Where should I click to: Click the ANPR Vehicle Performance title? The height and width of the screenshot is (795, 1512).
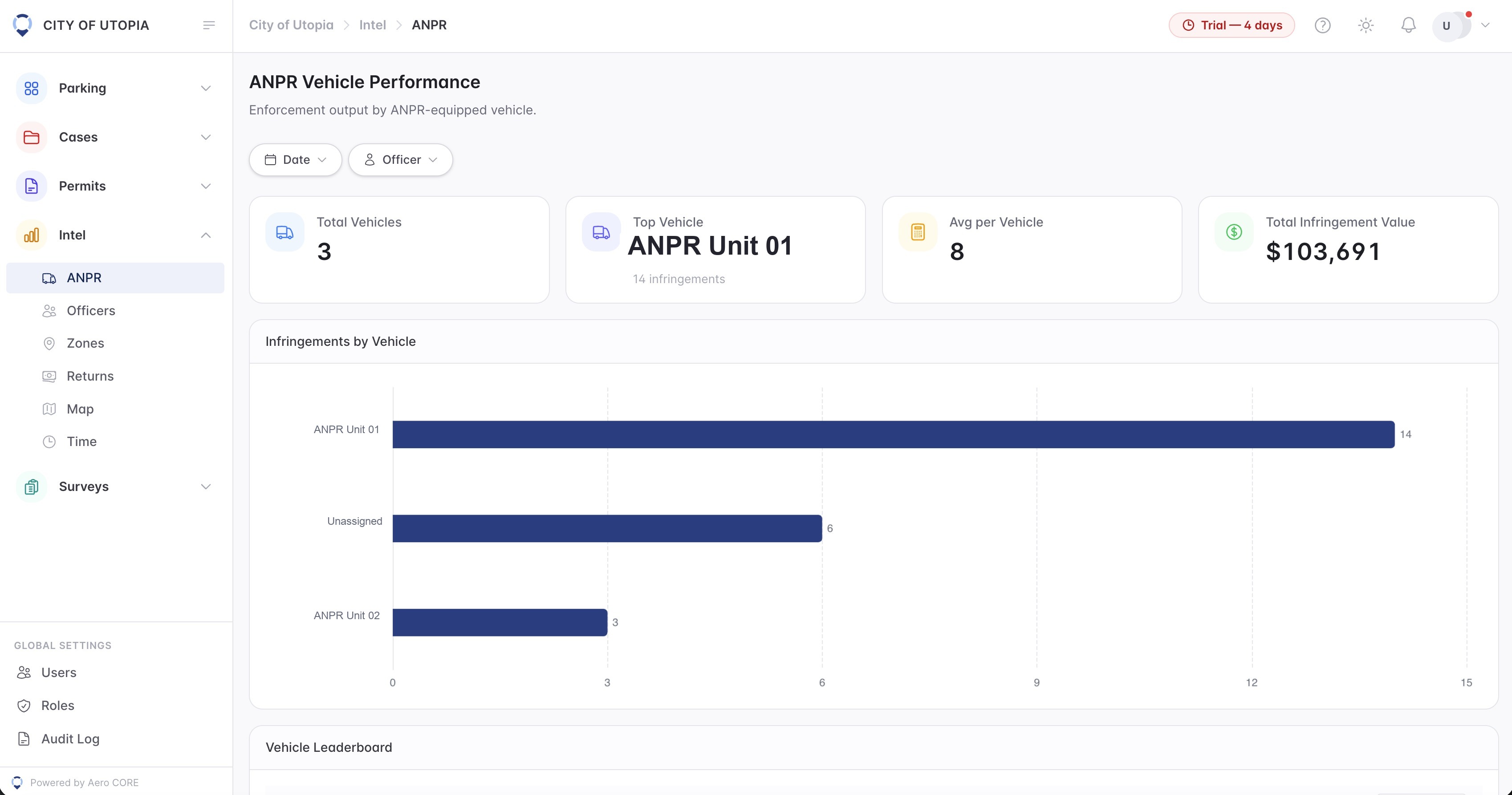tap(365, 82)
